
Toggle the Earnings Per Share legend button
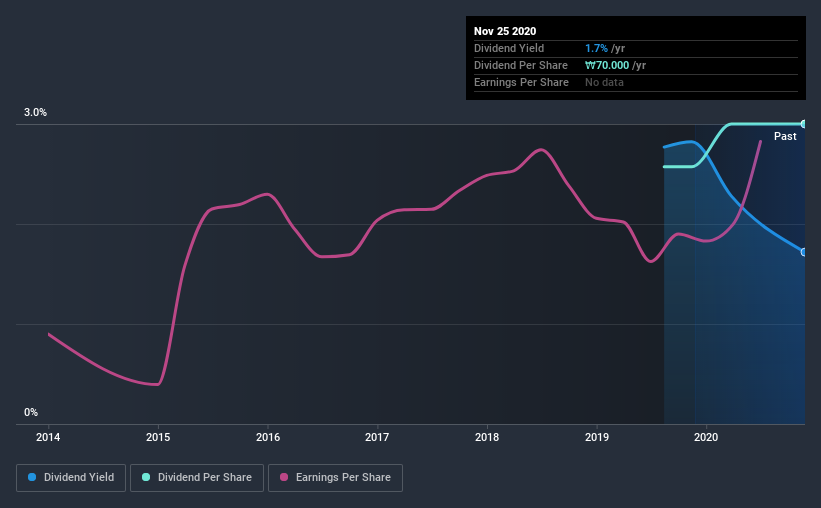335,478
